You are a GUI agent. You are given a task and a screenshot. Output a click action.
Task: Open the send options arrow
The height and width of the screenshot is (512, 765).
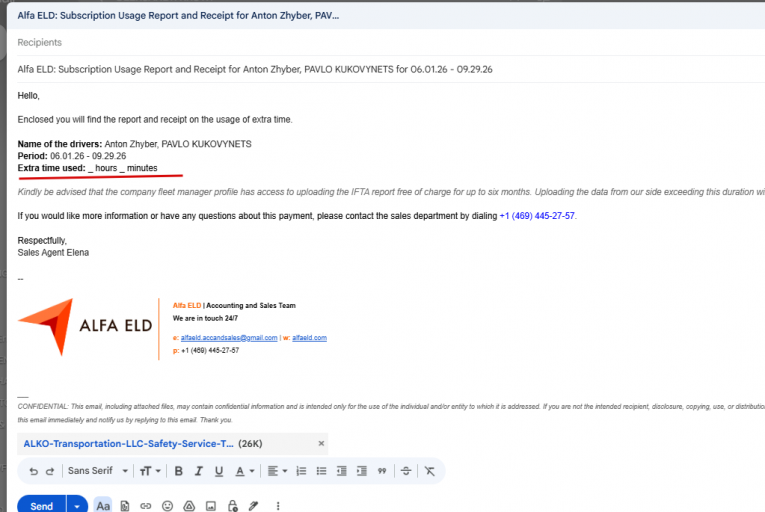(77, 506)
